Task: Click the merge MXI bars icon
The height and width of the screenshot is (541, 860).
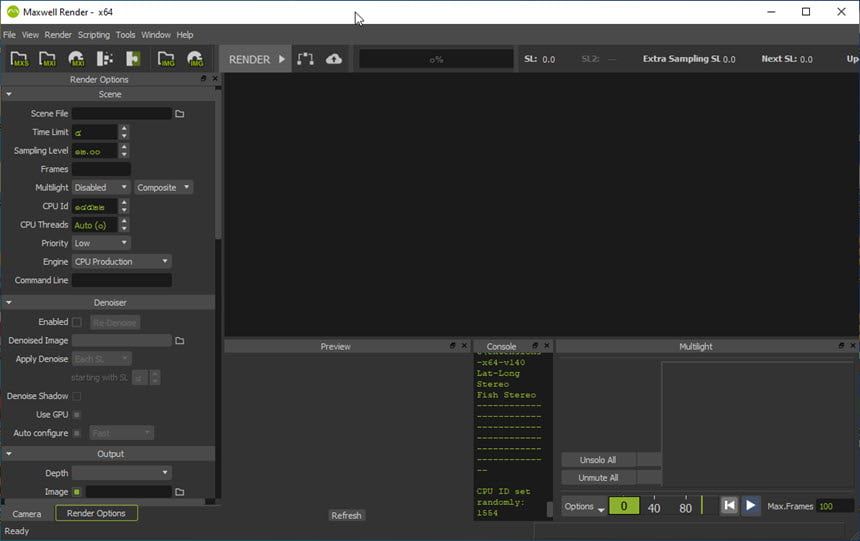Action: (x=104, y=59)
